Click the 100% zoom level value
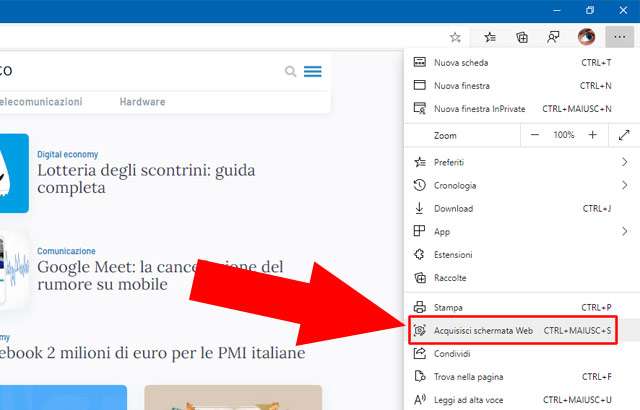The image size is (640, 410). [564, 135]
